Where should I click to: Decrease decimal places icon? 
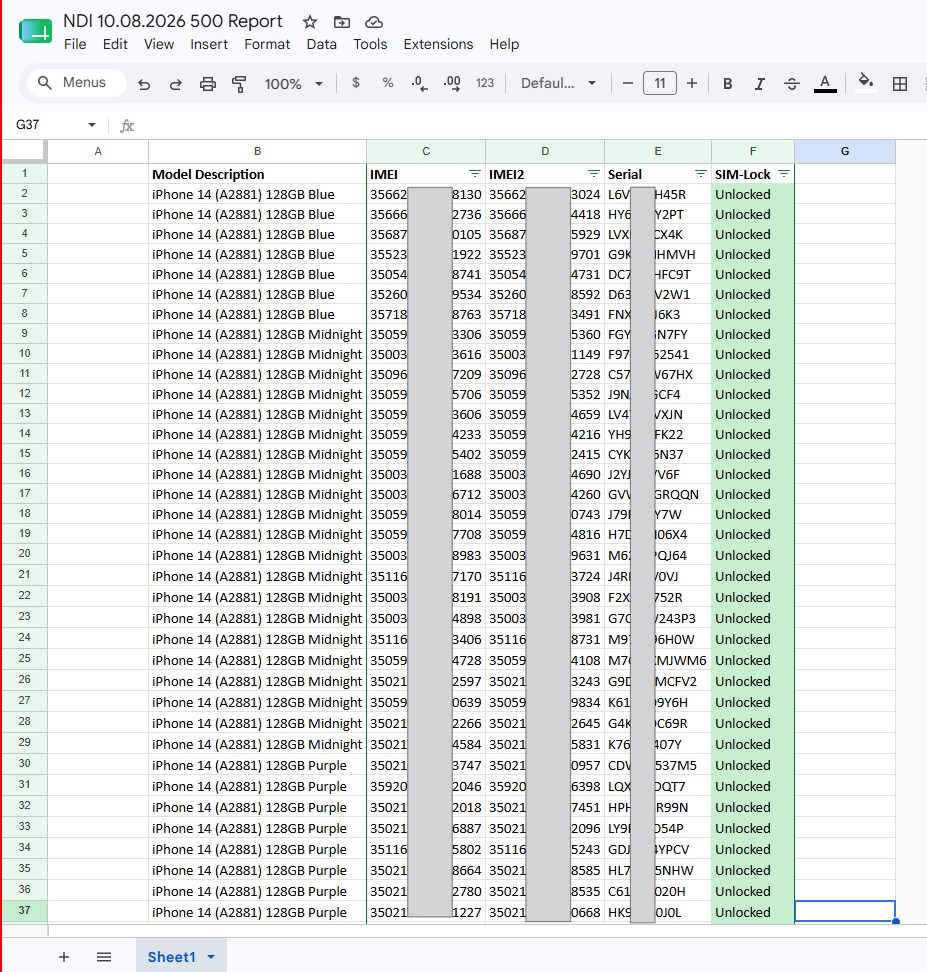(x=420, y=83)
